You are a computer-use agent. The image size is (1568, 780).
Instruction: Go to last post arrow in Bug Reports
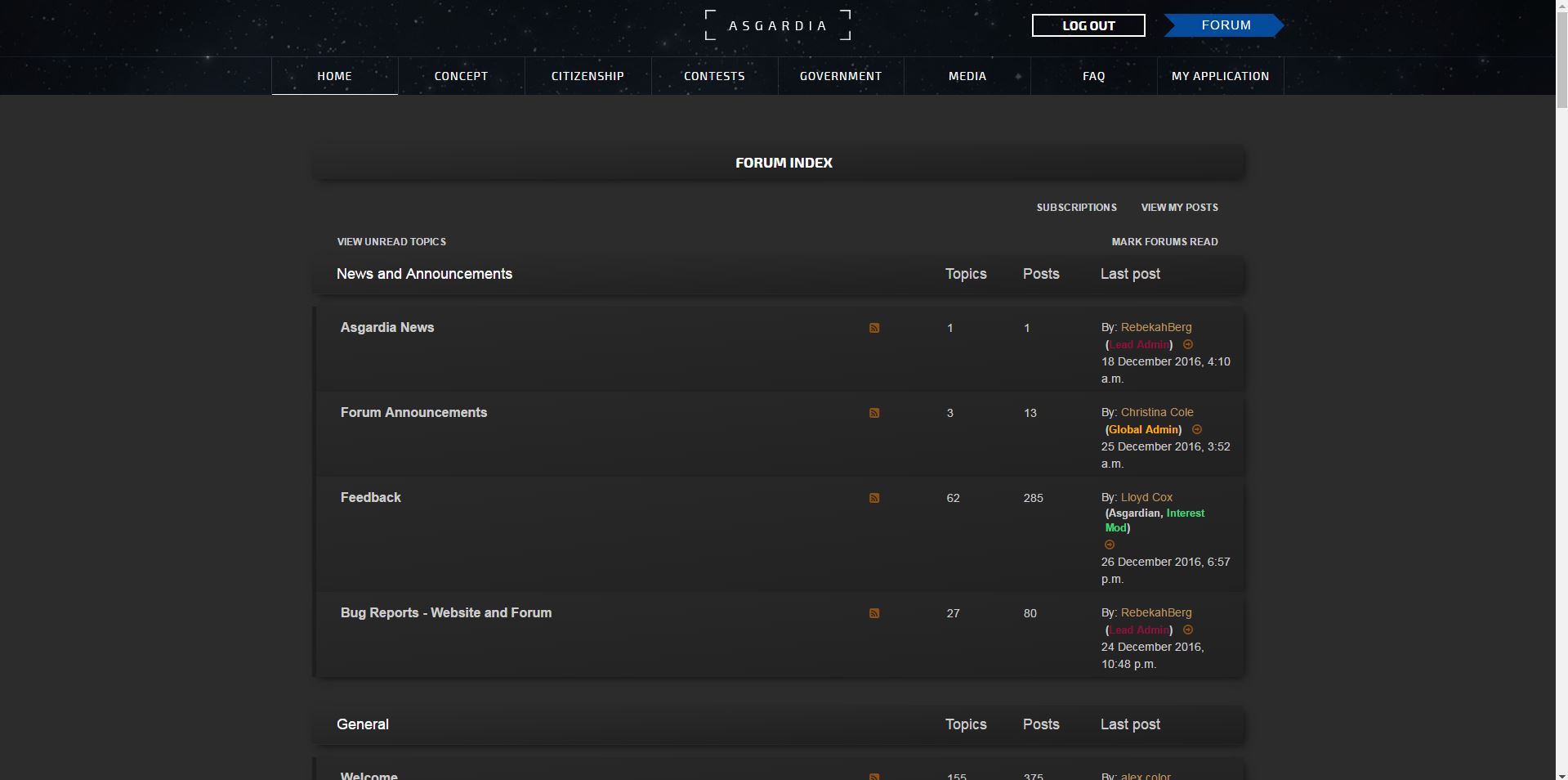pos(1188,630)
